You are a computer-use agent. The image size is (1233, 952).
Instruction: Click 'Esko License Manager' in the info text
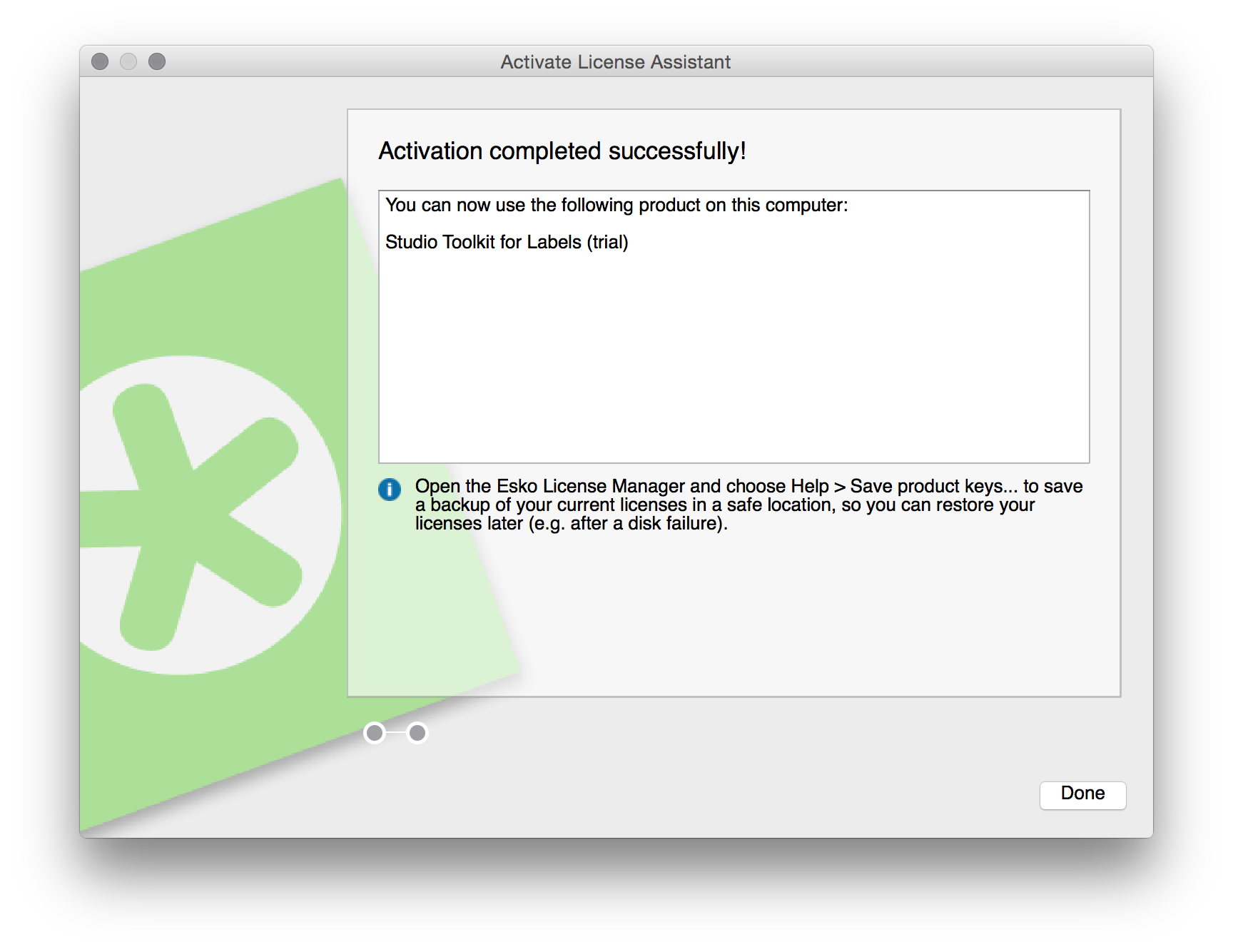click(591, 486)
